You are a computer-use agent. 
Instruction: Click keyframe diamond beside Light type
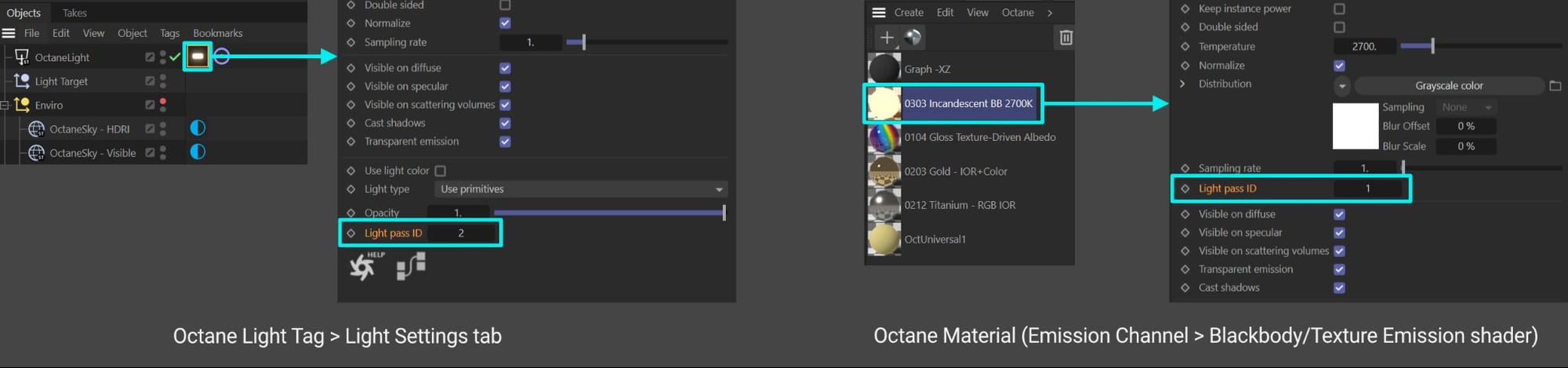(351, 189)
